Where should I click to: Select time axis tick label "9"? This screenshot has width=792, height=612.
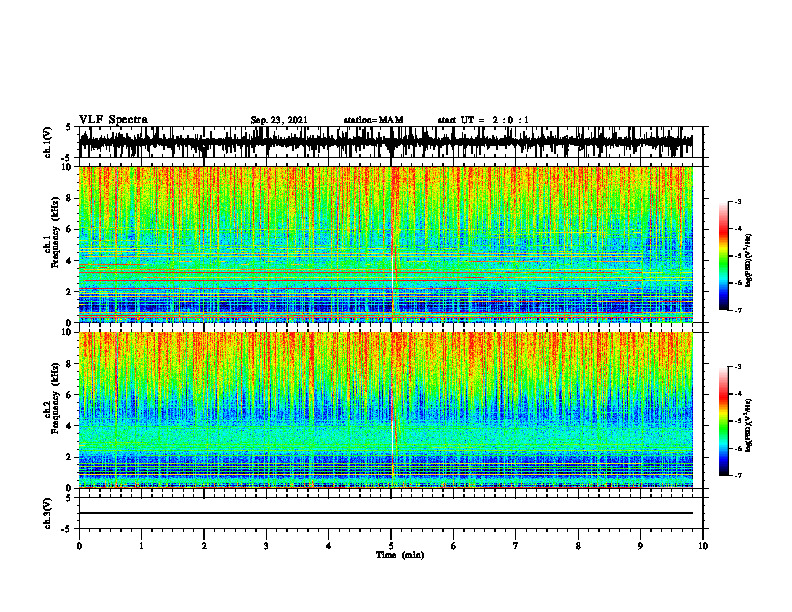coord(640,546)
